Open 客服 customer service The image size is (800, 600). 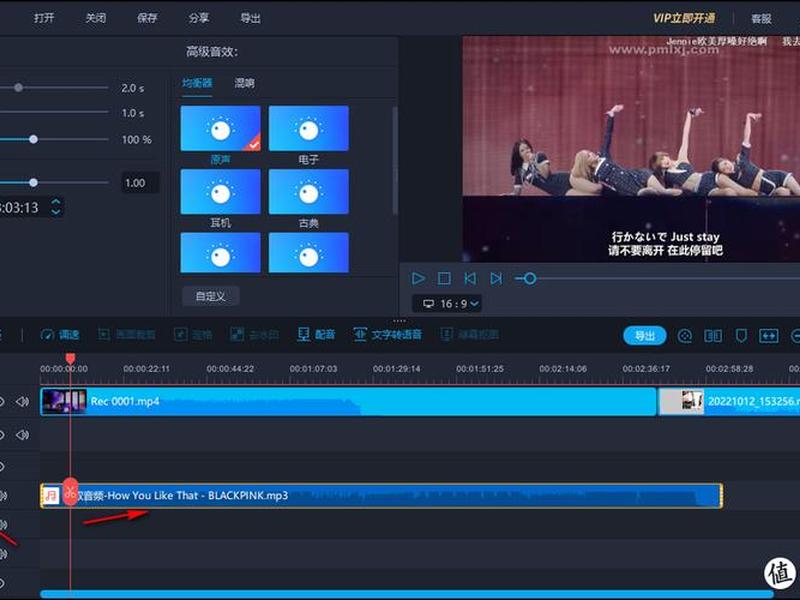tap(761, 19)
